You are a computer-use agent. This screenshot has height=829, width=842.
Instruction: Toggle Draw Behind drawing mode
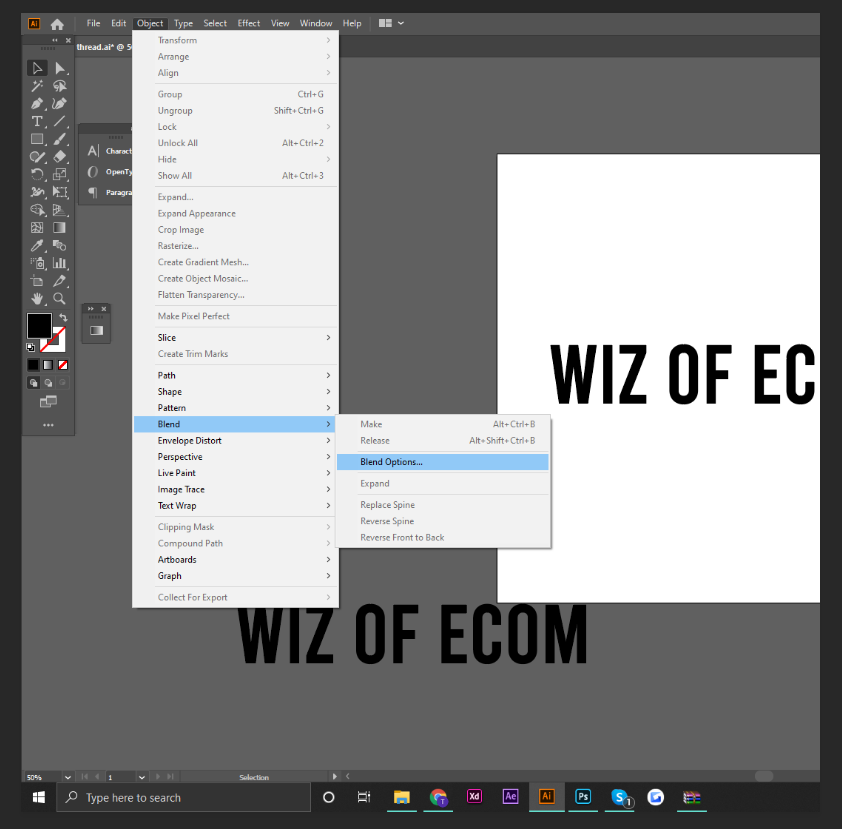[x=48, y=383]
